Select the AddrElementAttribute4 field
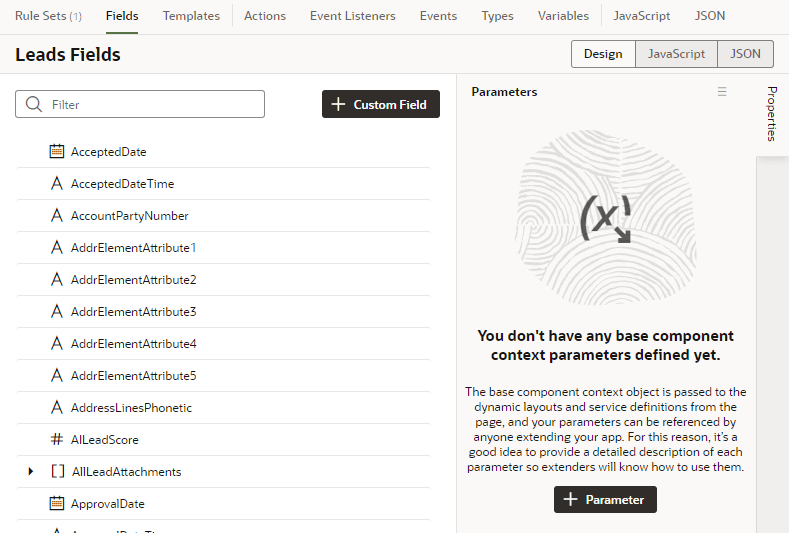 pos(223,344)
